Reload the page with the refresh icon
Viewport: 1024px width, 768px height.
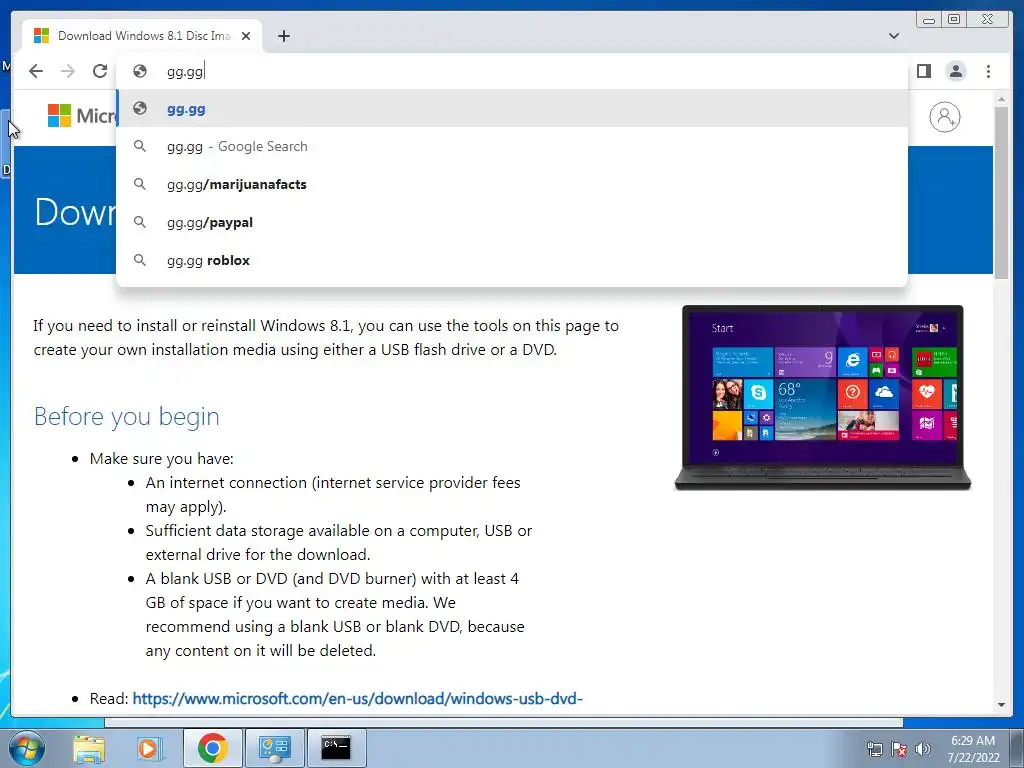click(x=100, y=71)
